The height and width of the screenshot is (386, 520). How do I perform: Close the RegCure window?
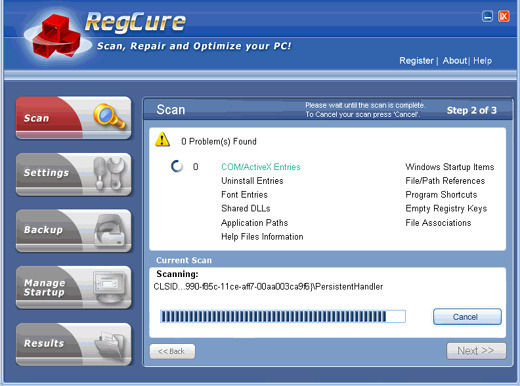(x=504, y=16)
